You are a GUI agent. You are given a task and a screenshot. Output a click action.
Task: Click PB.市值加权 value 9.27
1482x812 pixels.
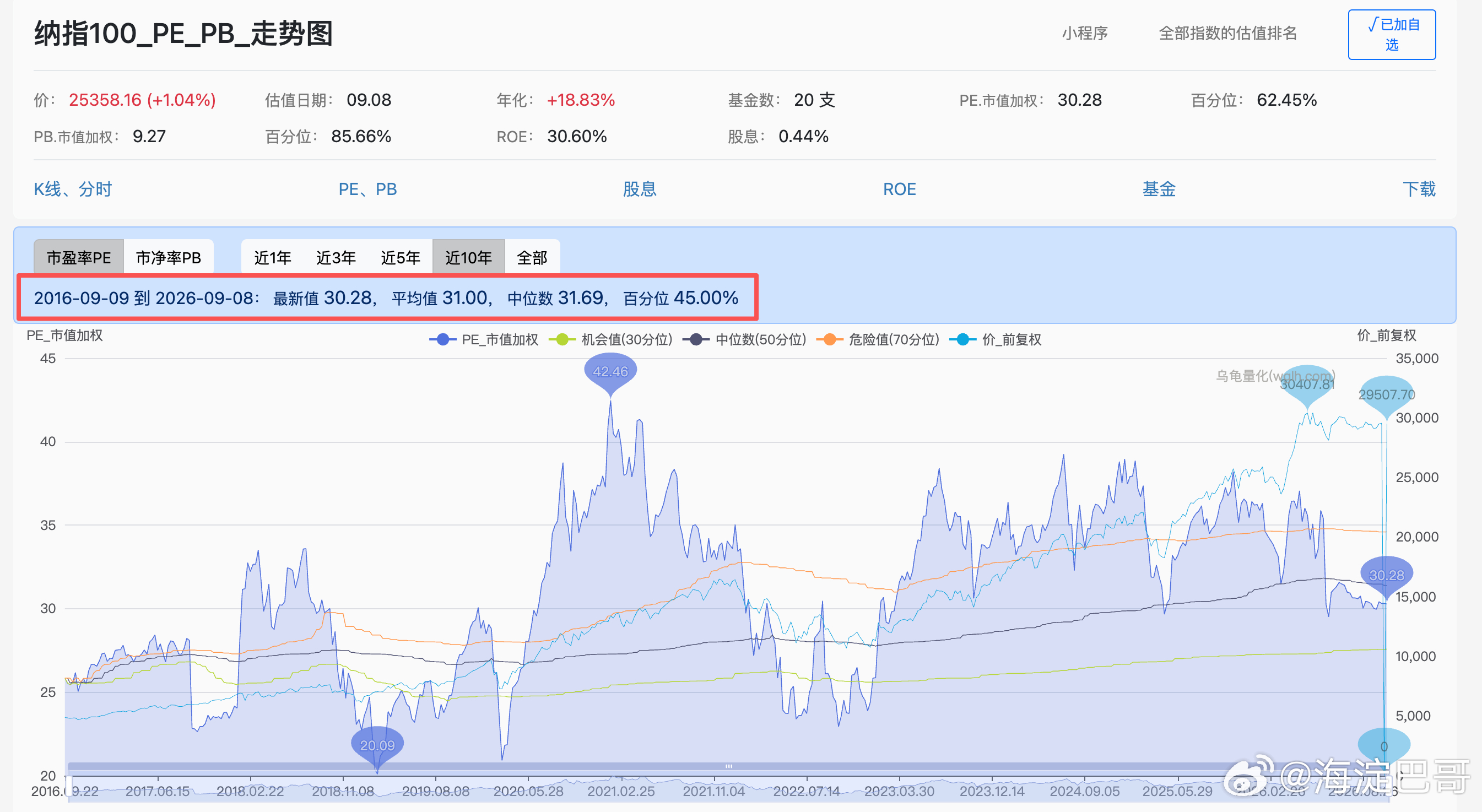149,136
